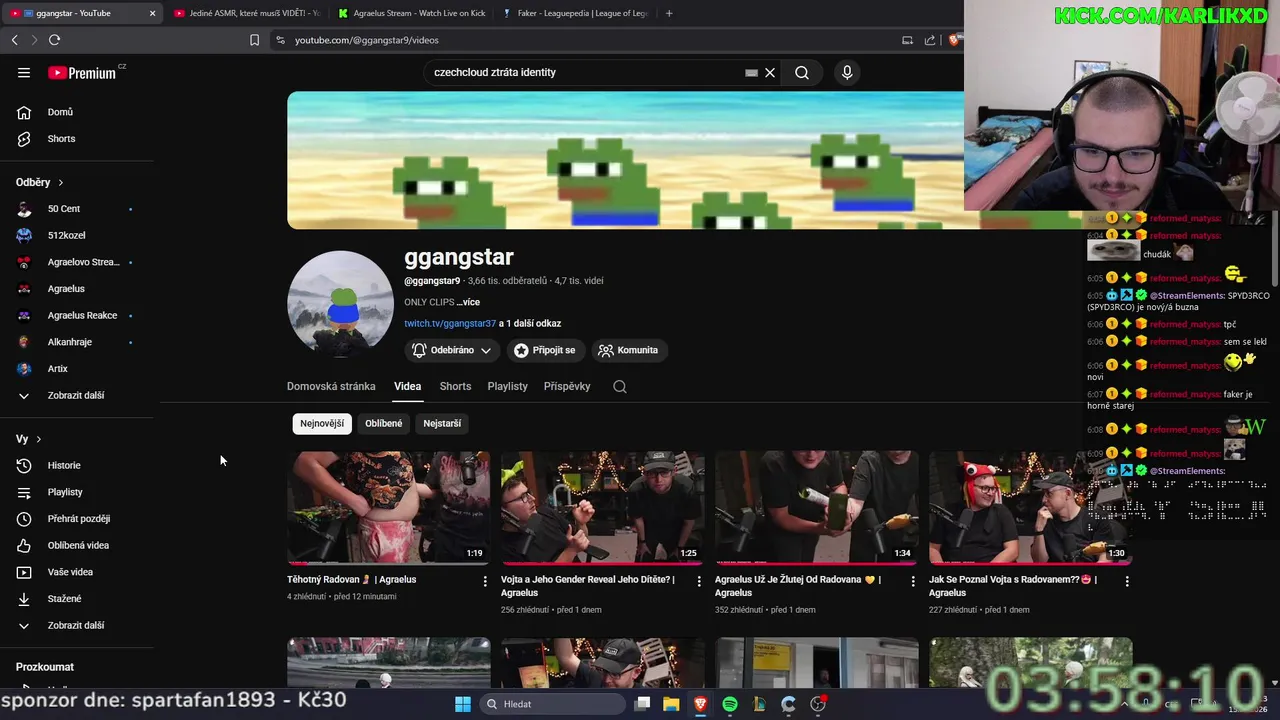Switch to the channel Shorts tab

pyautogui.click(x=455, y=386)
